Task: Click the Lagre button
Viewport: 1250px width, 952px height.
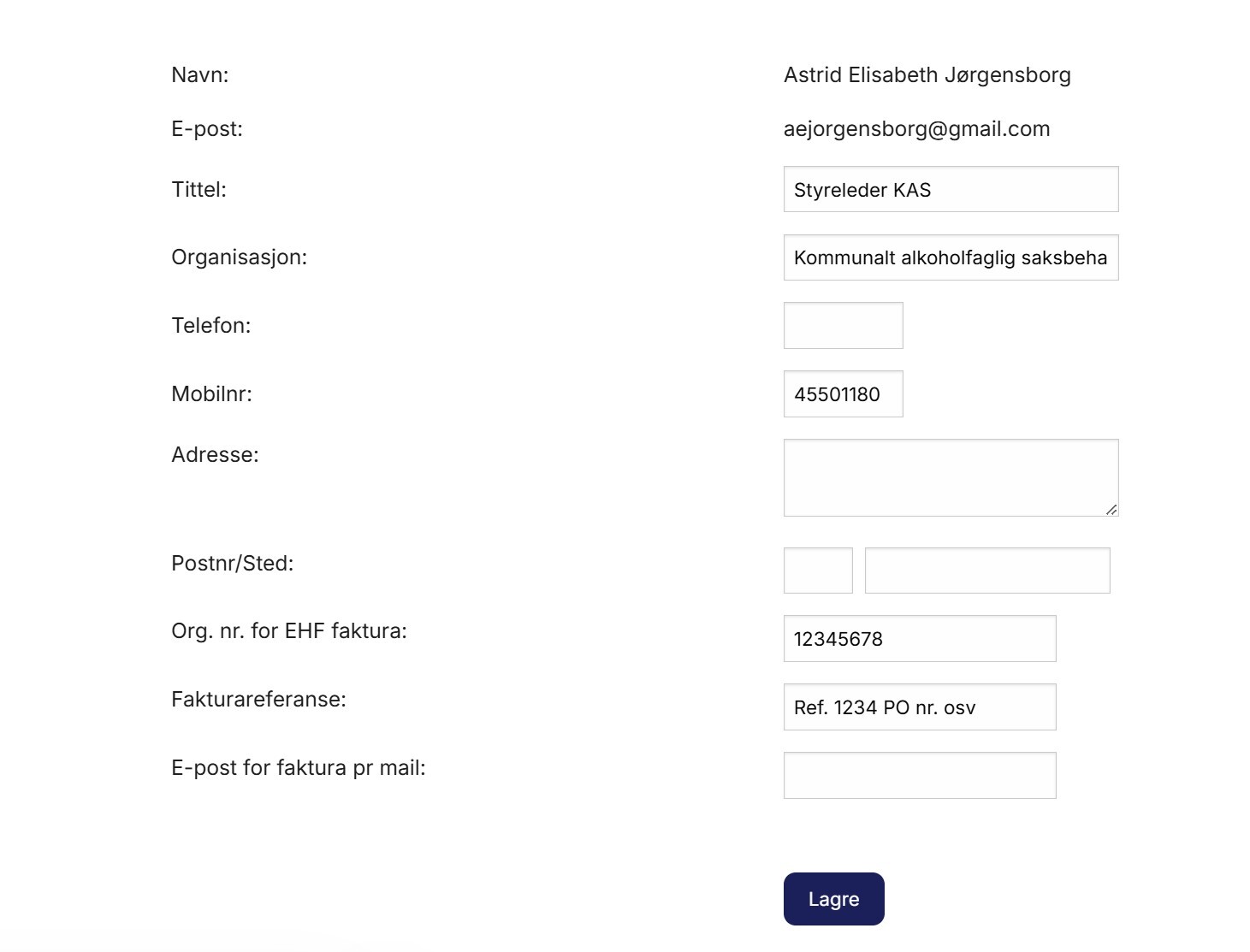Action: (x=833, y=899)
